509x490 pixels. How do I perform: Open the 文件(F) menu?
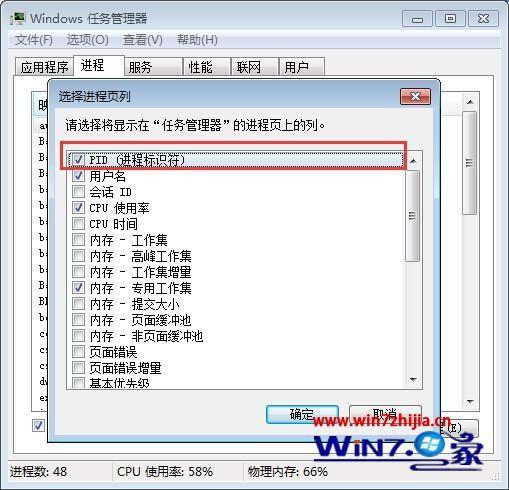33,40
